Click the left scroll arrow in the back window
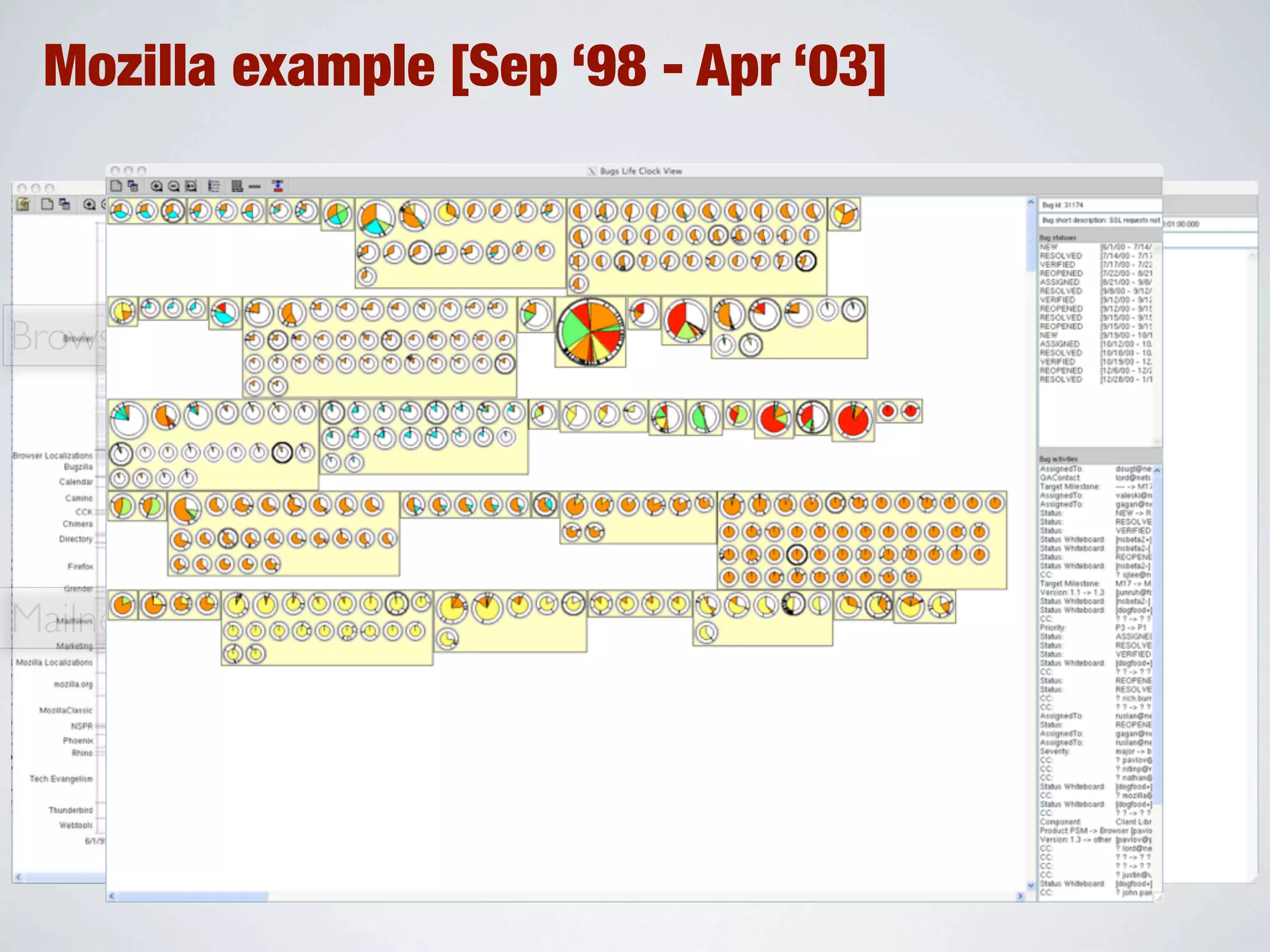This screenshot has width=1270, height=952. (19, 877)
